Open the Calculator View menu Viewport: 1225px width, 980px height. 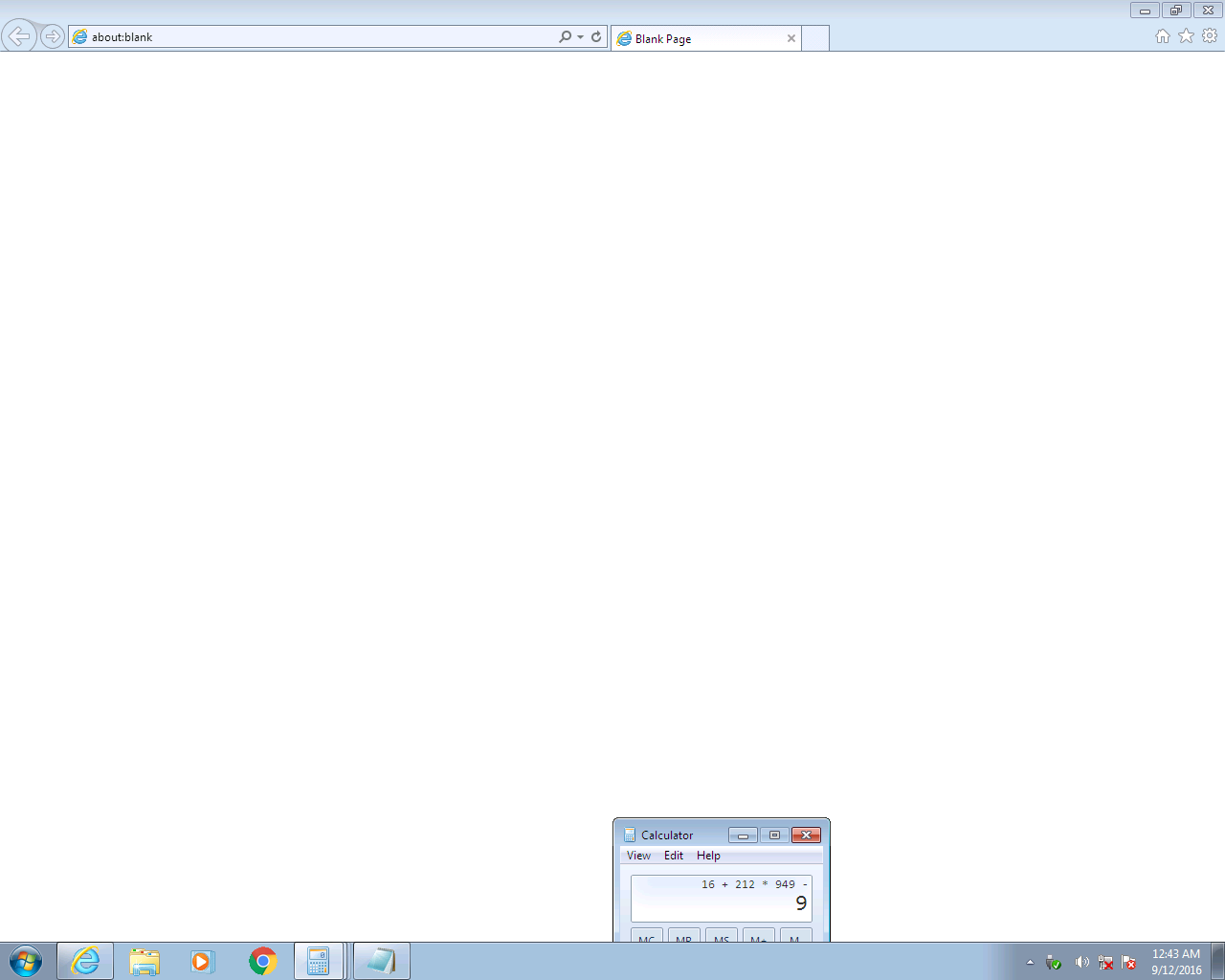click(x=638, y=856)
